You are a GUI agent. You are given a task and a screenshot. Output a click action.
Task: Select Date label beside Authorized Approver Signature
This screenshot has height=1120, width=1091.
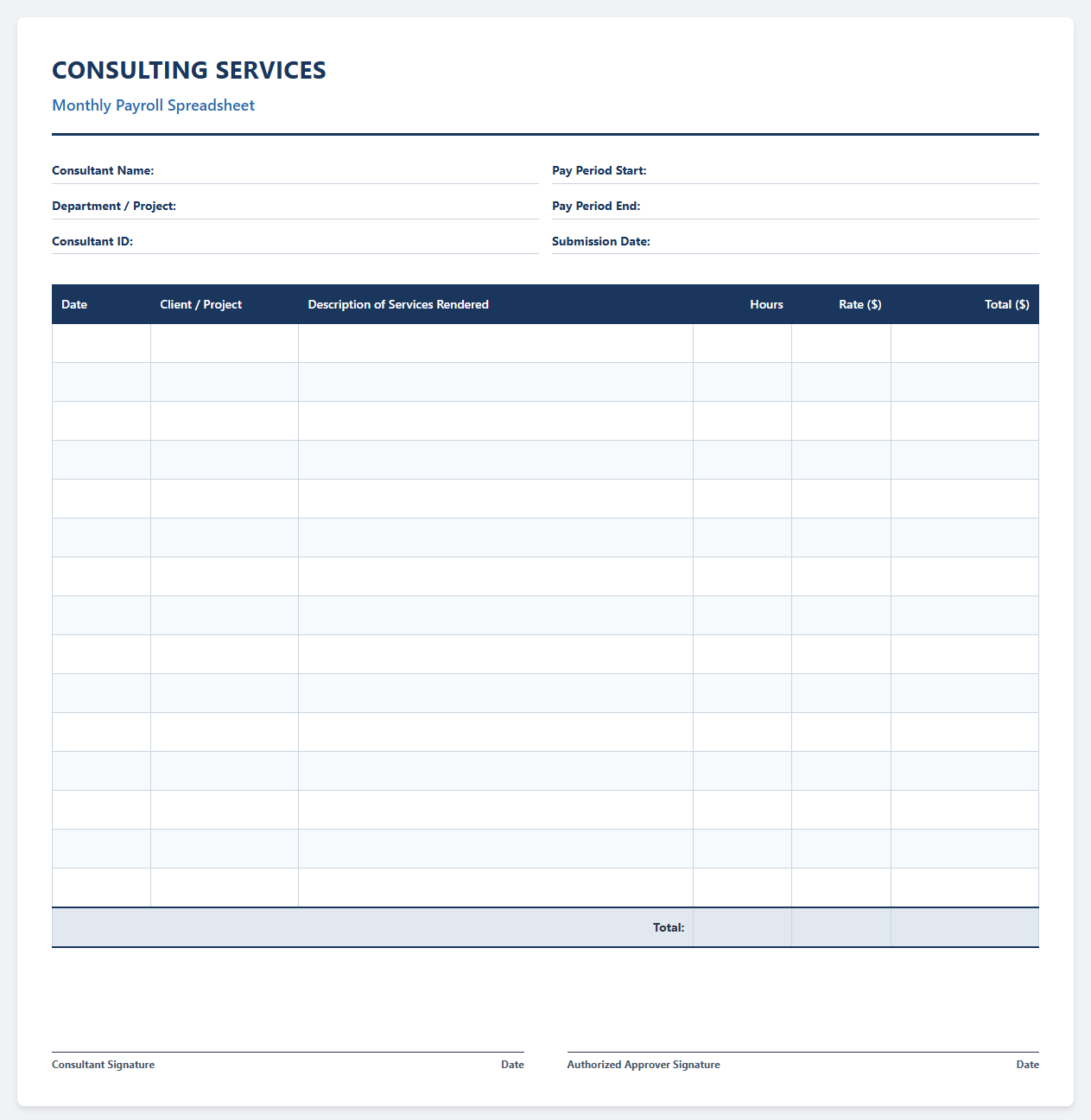pyautogui.click(x=1028, y=1065)
